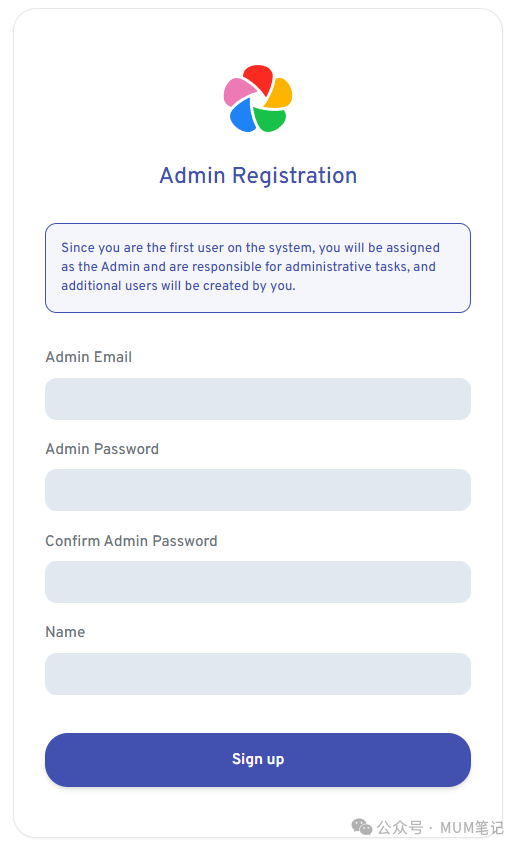This screenshot has height=849, width=521.
Task: Click the Admin Email label
Action: click(x=89, y=357)
